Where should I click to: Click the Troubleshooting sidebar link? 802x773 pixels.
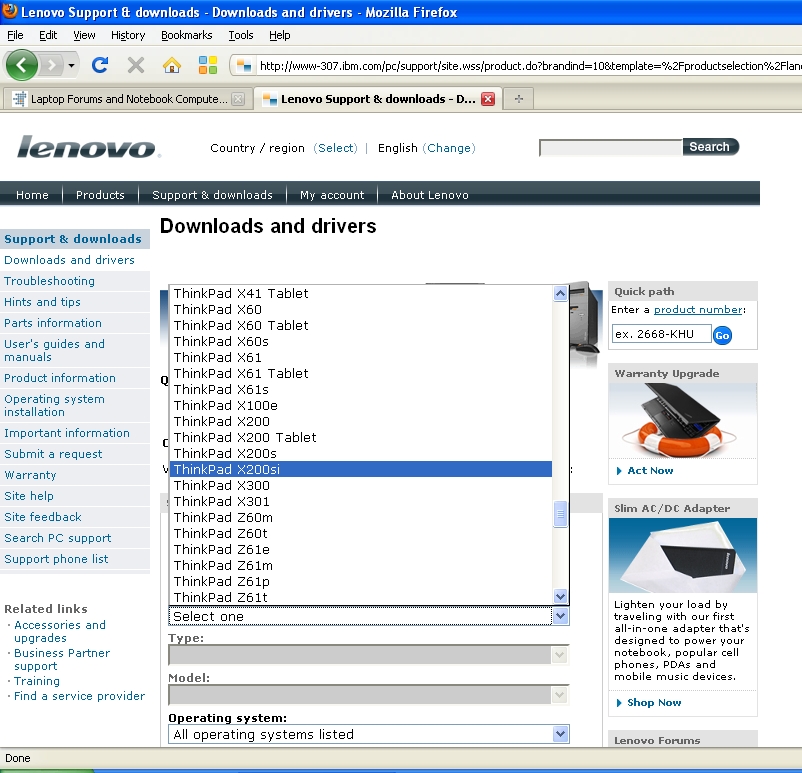[x=50, y=281]
